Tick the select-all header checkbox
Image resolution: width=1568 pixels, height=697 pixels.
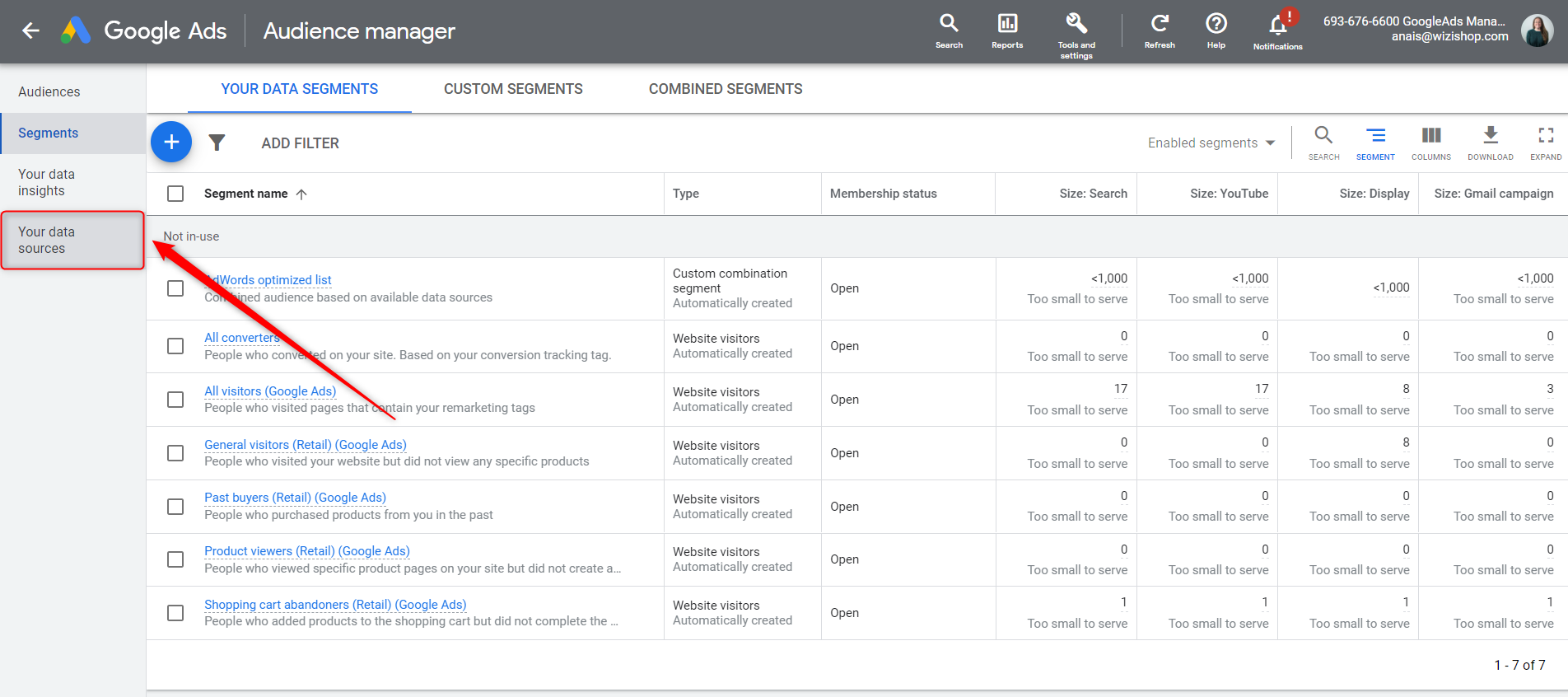pos(175,194)
